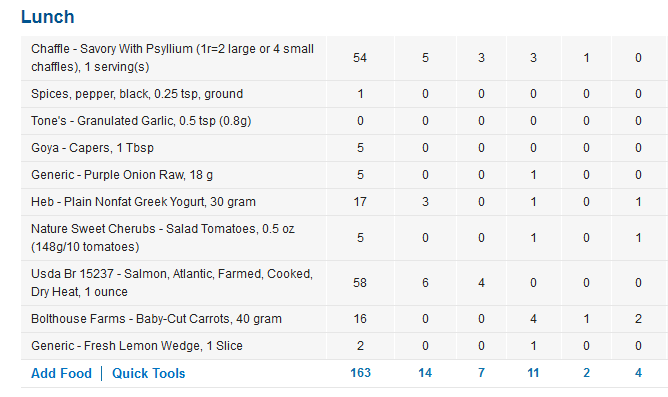Click the Lunch meal heading
This screenshot has height=397, width=668.
[48, 17]
